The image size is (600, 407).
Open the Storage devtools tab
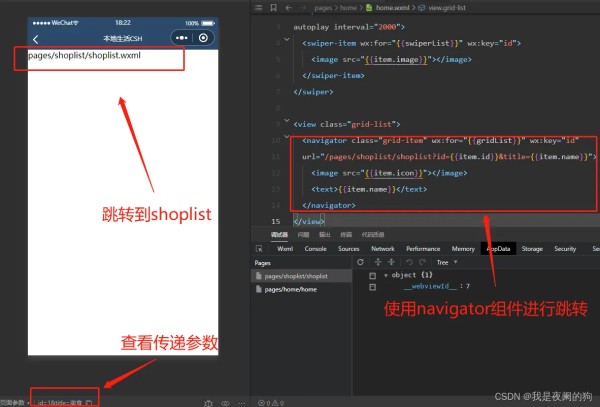(532, 249)
